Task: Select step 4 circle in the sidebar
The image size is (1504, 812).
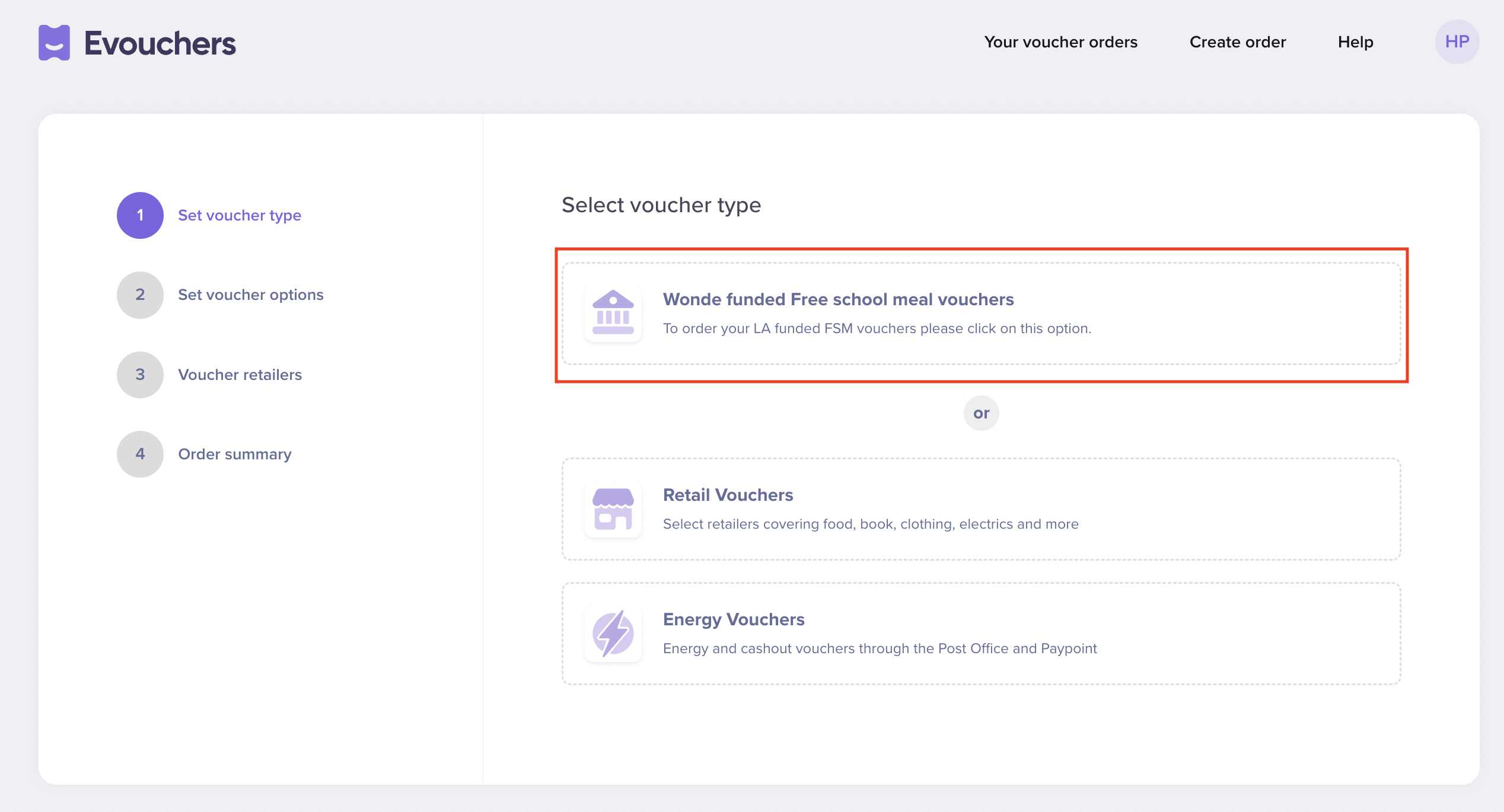Action: tap(140, 454)
